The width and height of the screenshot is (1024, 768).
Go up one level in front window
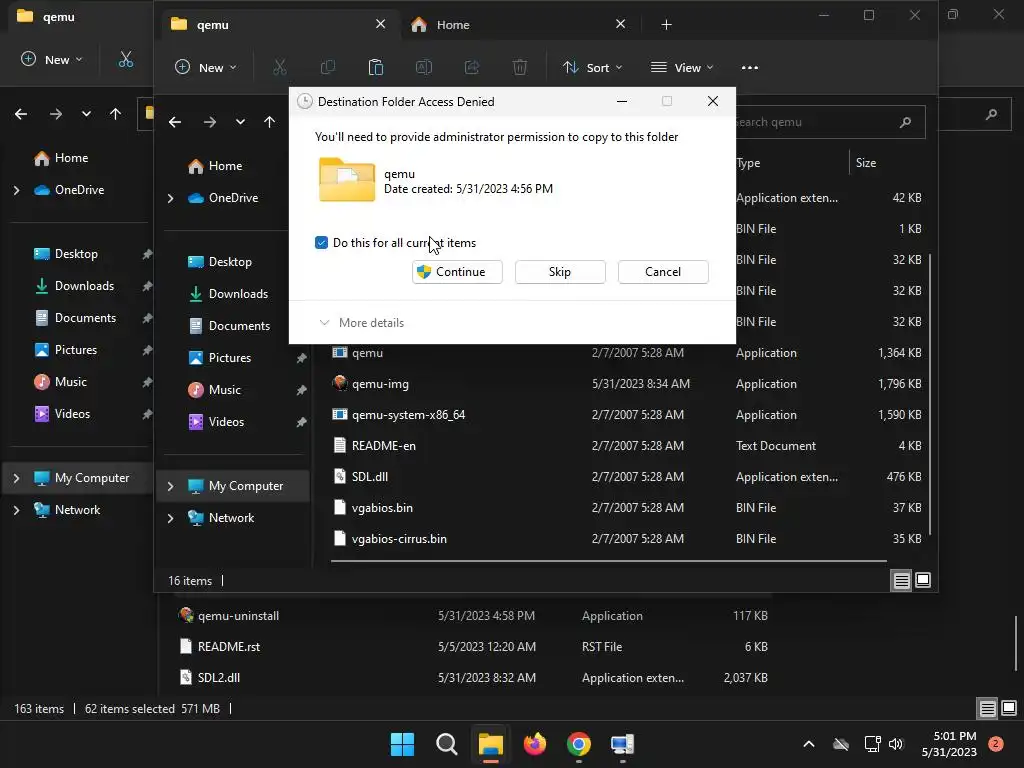(270, 122)
